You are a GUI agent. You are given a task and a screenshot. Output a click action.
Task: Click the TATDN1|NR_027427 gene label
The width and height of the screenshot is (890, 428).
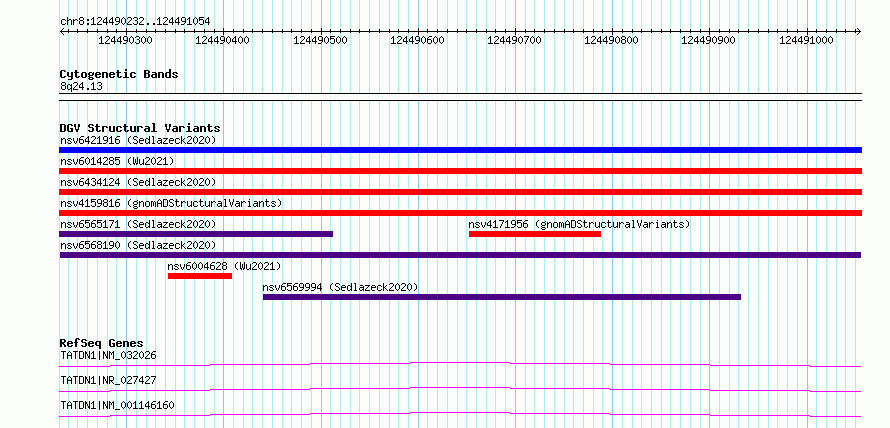pyautogui.click(x=108, y=380)
